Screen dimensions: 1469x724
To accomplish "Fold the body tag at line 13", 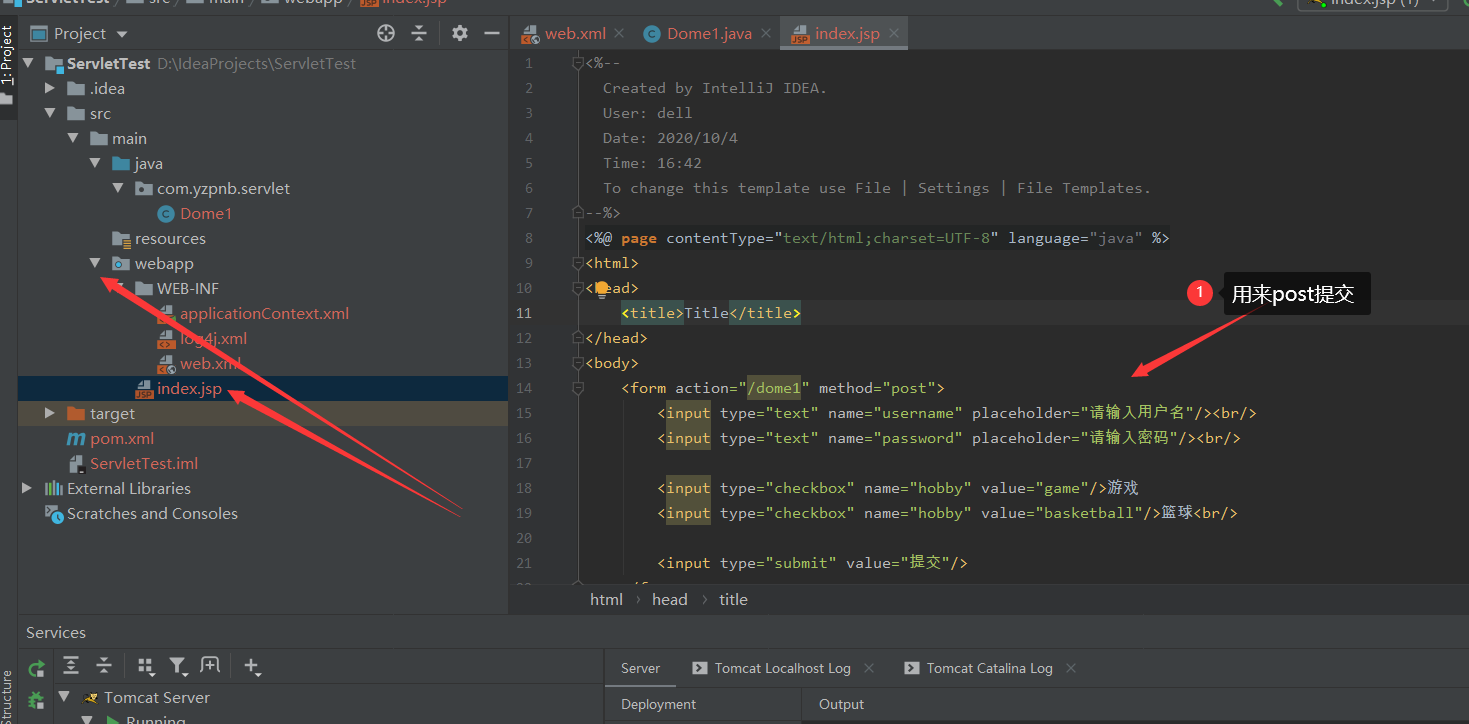I will coord(577,363).
